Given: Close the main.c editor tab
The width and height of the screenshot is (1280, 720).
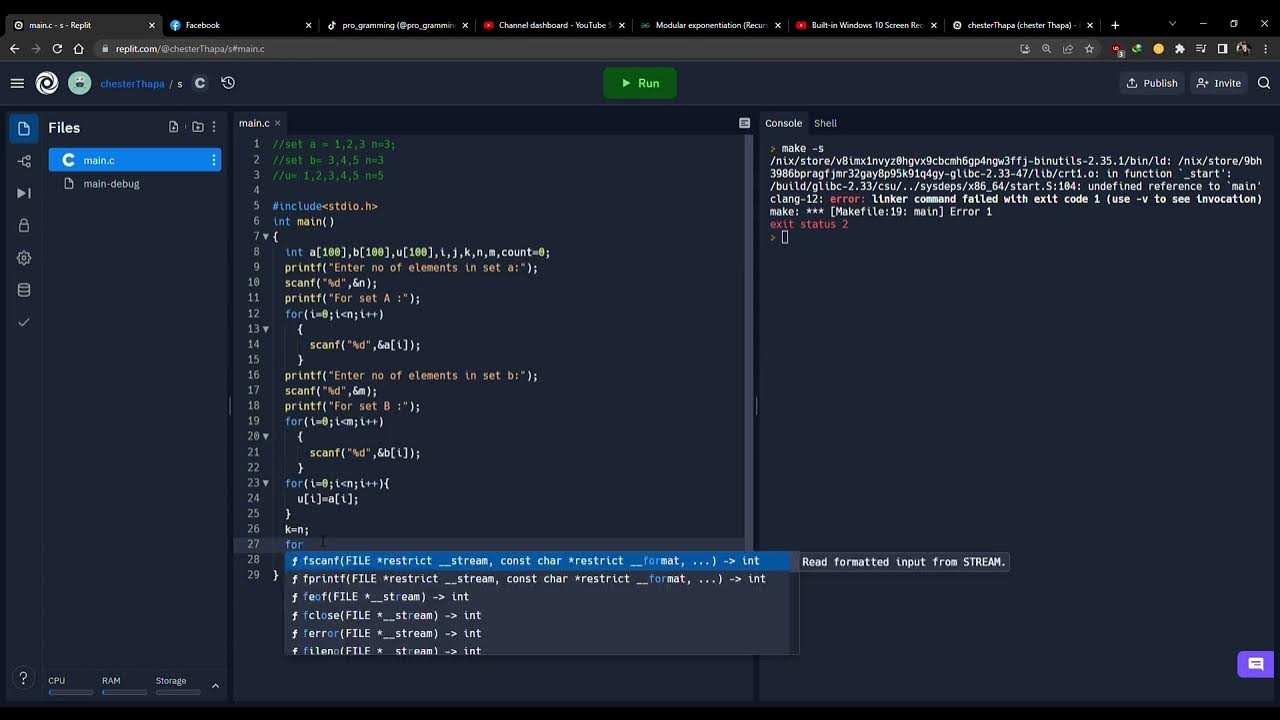Looking at the screenshot, I should pyautogui.click(x=278, y=123).
